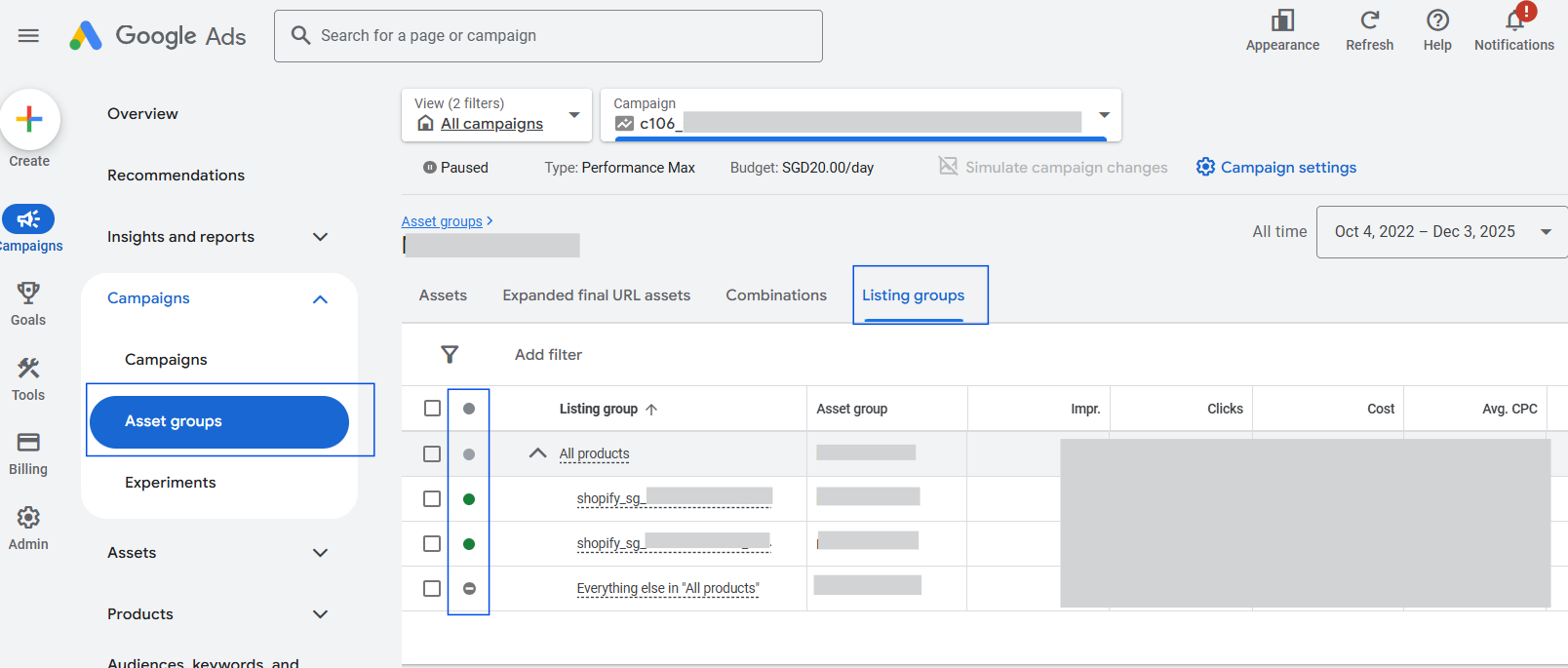Open Tools section
The height and width of the screenshot is (668, 1568).
point(28,378)
